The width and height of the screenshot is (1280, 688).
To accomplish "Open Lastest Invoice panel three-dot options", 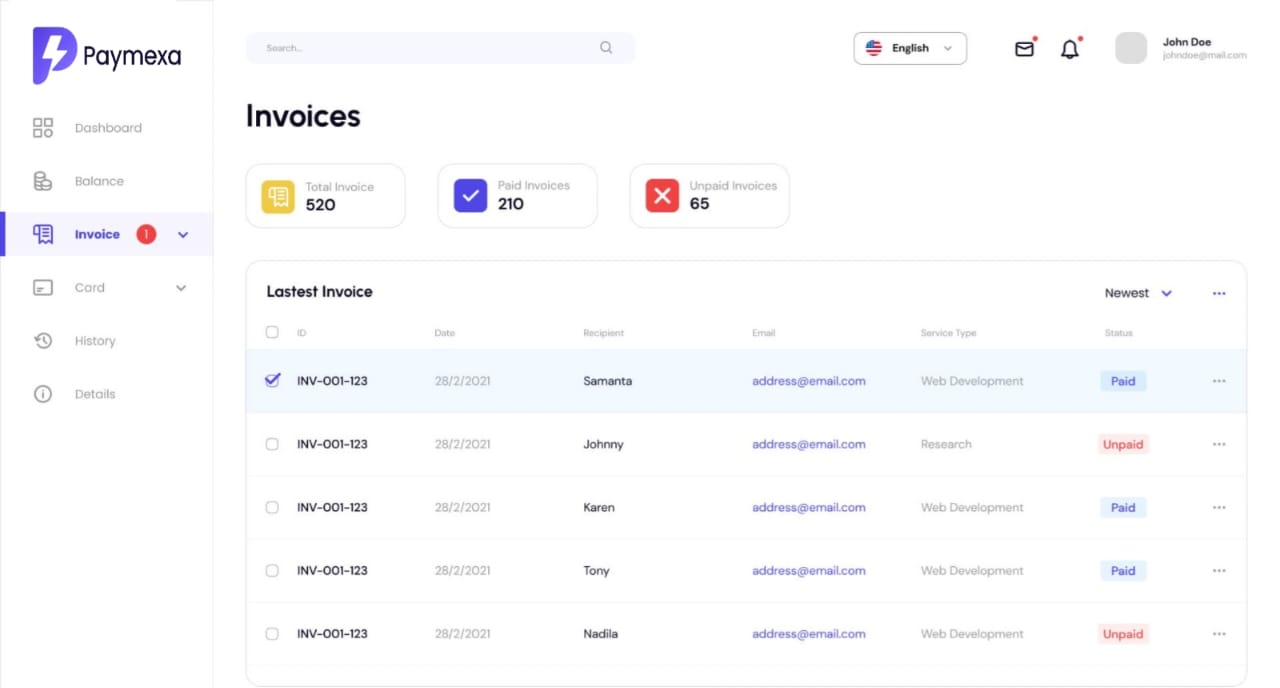I will (1218, 293).
